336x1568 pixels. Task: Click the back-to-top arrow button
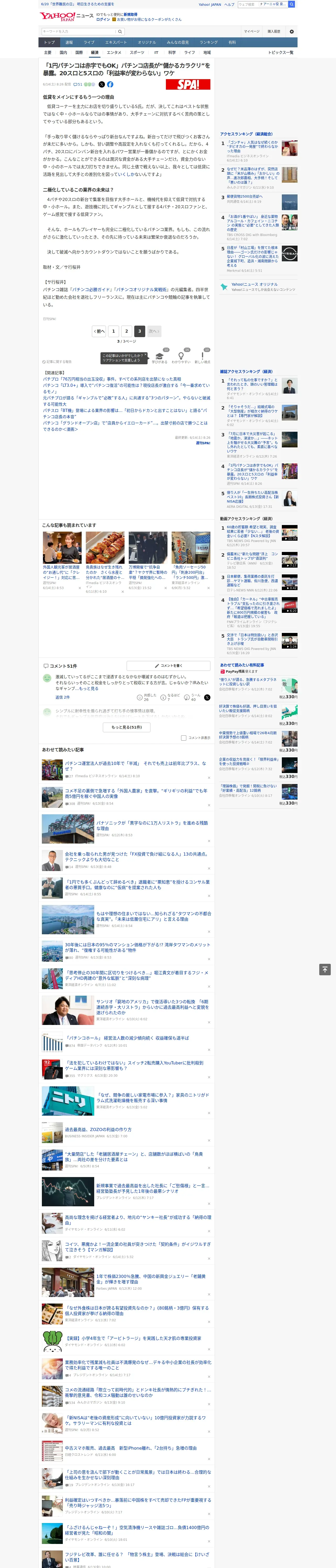coord(325,970)
